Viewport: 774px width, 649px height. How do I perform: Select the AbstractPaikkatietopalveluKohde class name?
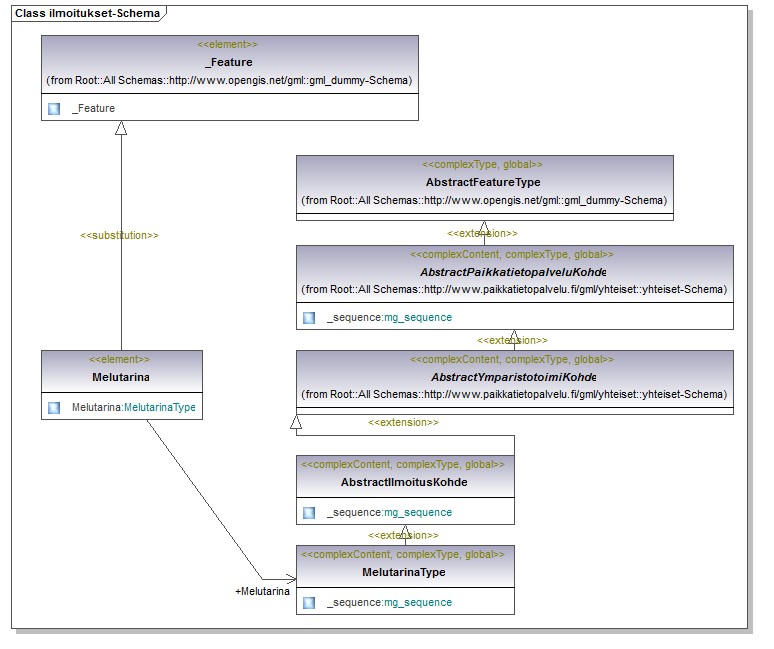[513, 272]
